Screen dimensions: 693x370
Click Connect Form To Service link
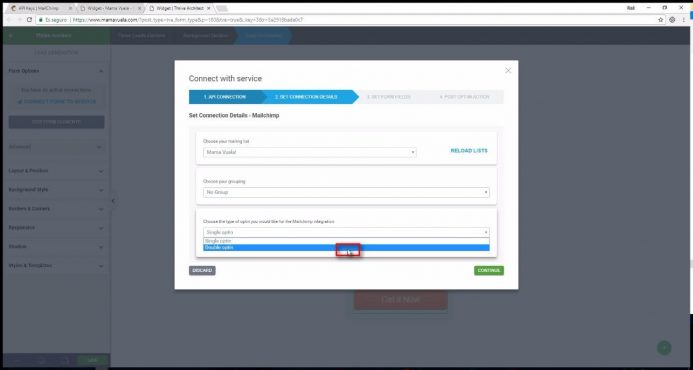point(57,102)
